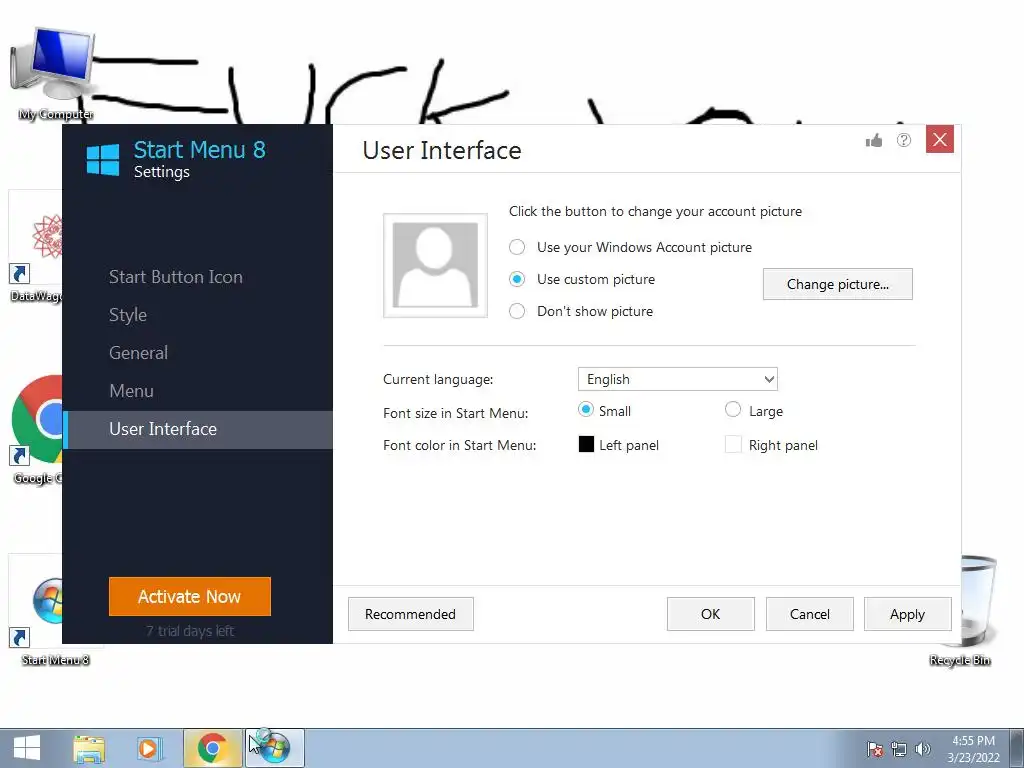
Task: Choose Large font size radio
Action: (733, 409)
